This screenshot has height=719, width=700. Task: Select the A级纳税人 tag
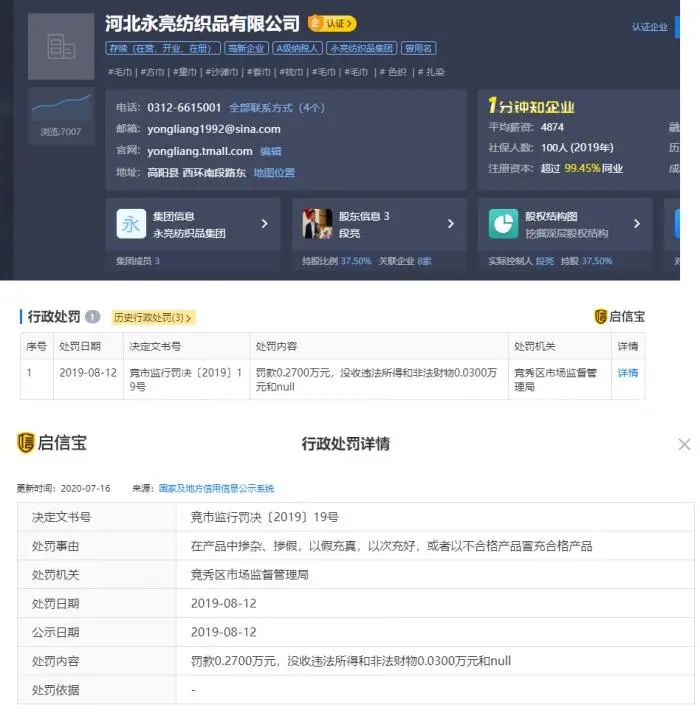point(297,48)
